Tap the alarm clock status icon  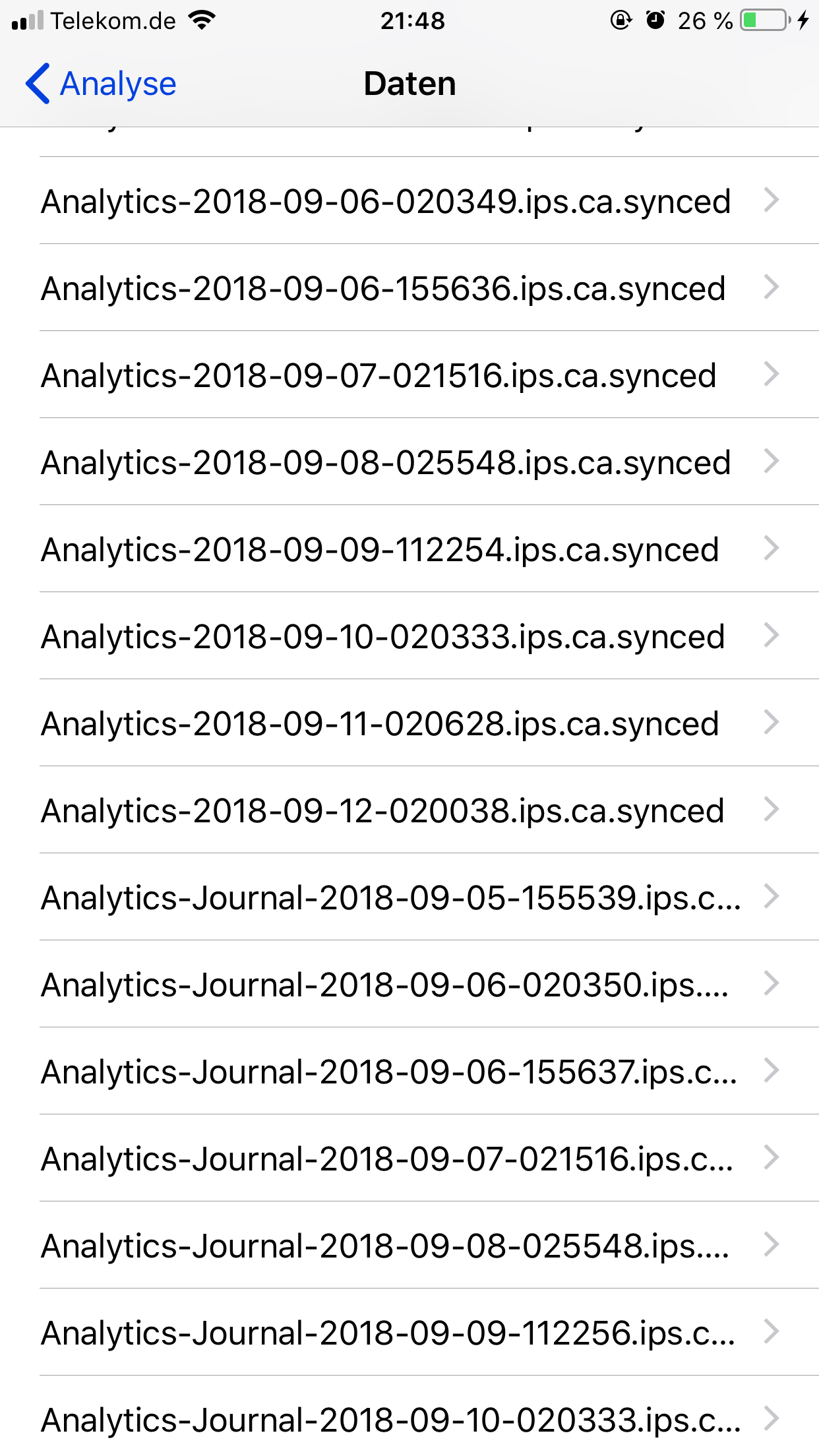(655, 20)
